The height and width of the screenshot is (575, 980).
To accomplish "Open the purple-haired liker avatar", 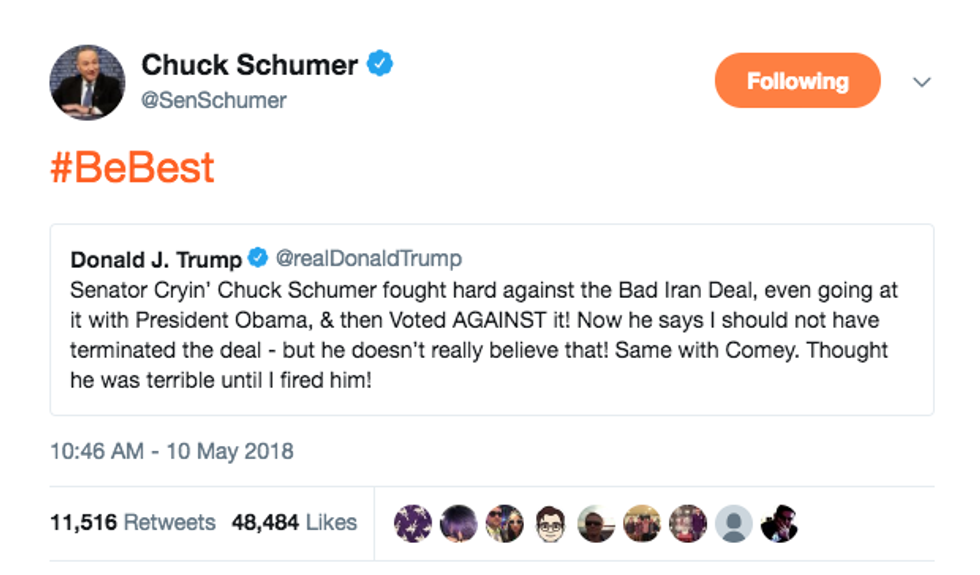I will pyautogui.click(x=459, y=522).
